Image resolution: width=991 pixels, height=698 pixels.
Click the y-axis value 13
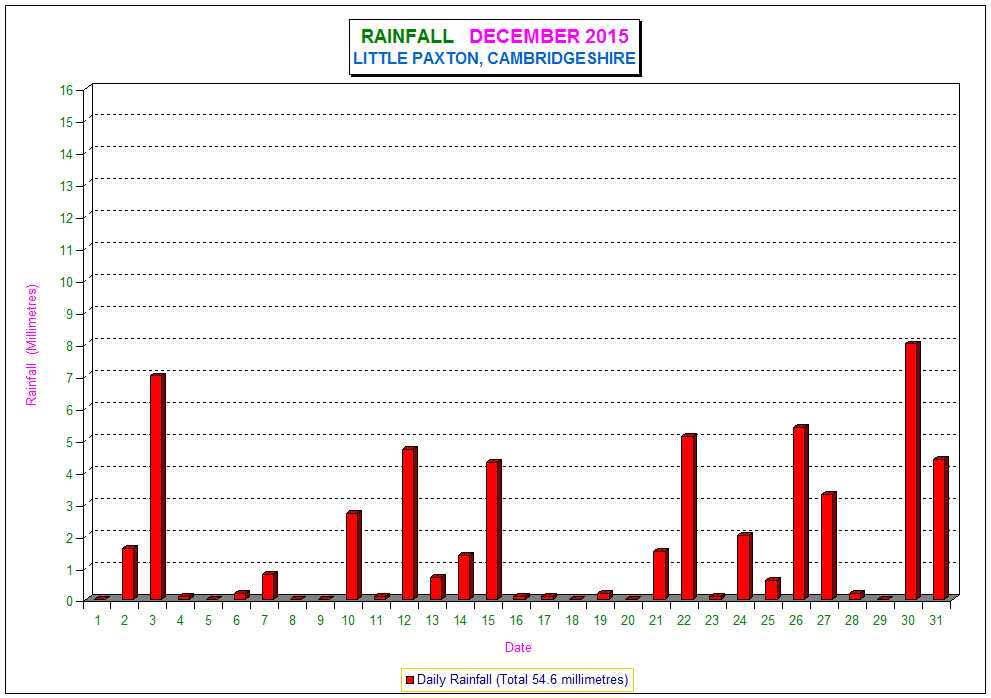[66, 186]
